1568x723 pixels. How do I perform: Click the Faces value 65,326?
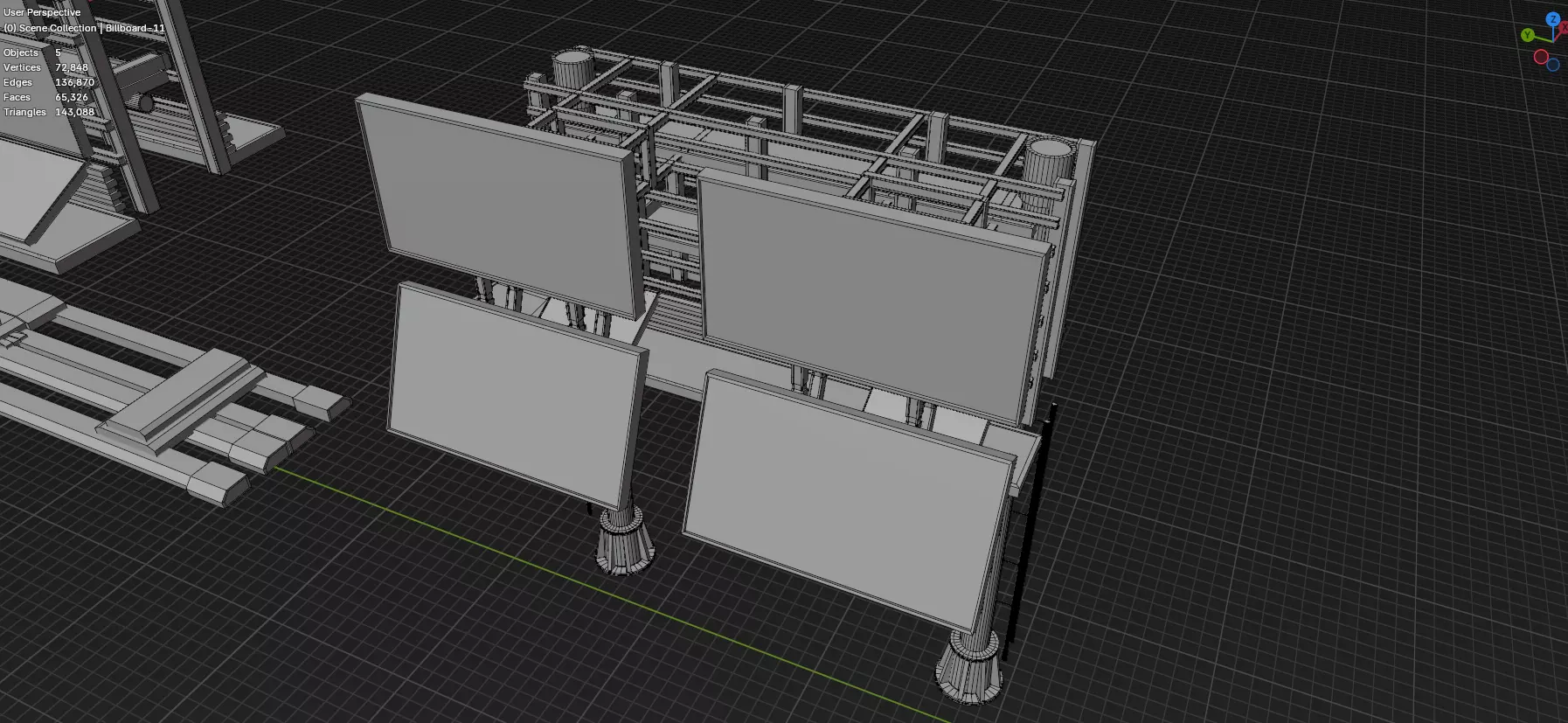point(72,97)
